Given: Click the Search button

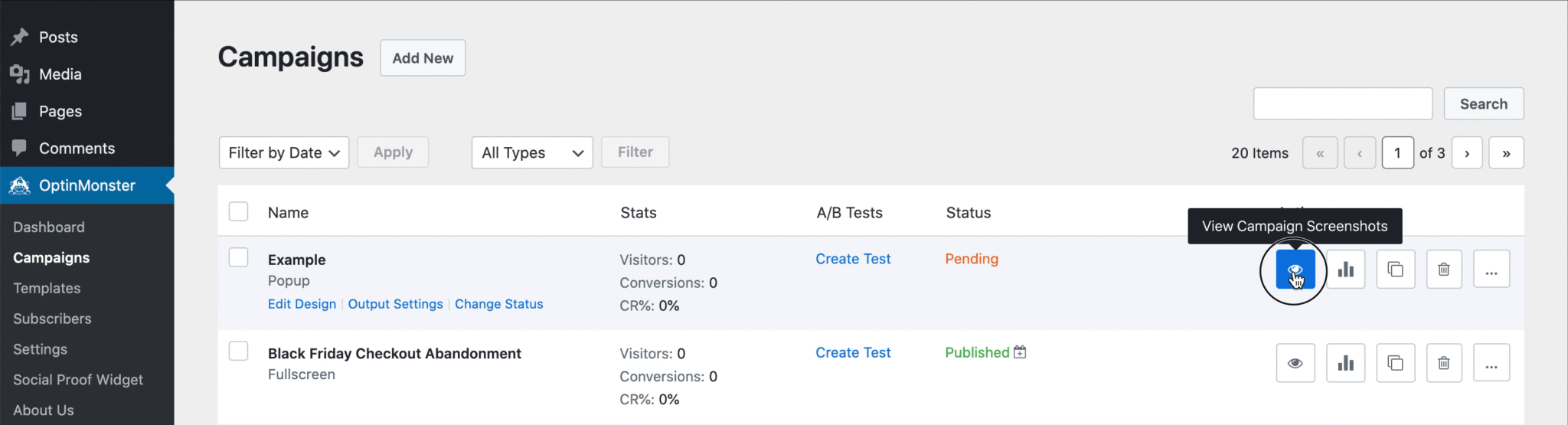Looking at the screenshot, I should [1484, 104].
